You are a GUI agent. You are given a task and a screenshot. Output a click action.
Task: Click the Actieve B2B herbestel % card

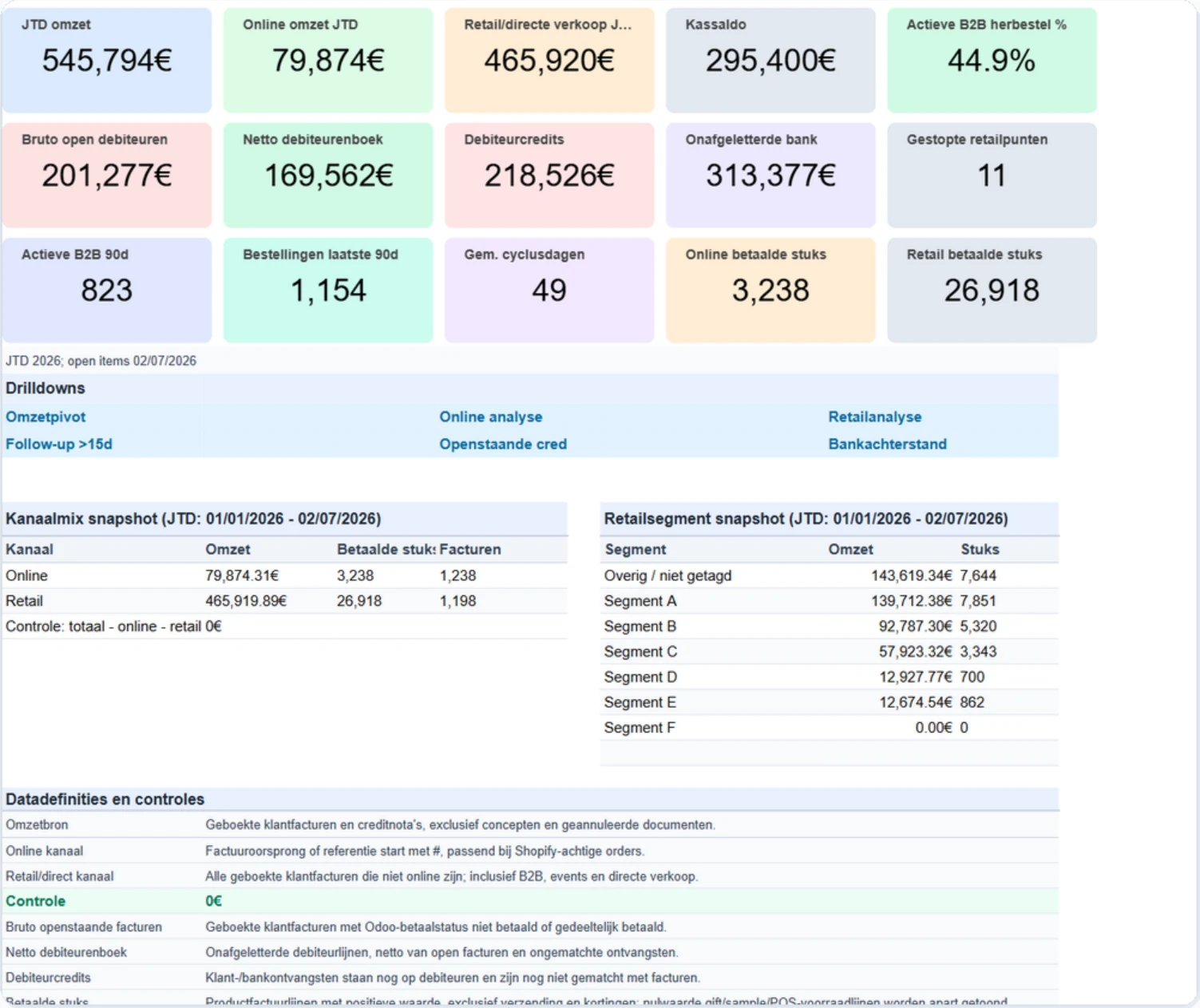(x=992, y=61)
